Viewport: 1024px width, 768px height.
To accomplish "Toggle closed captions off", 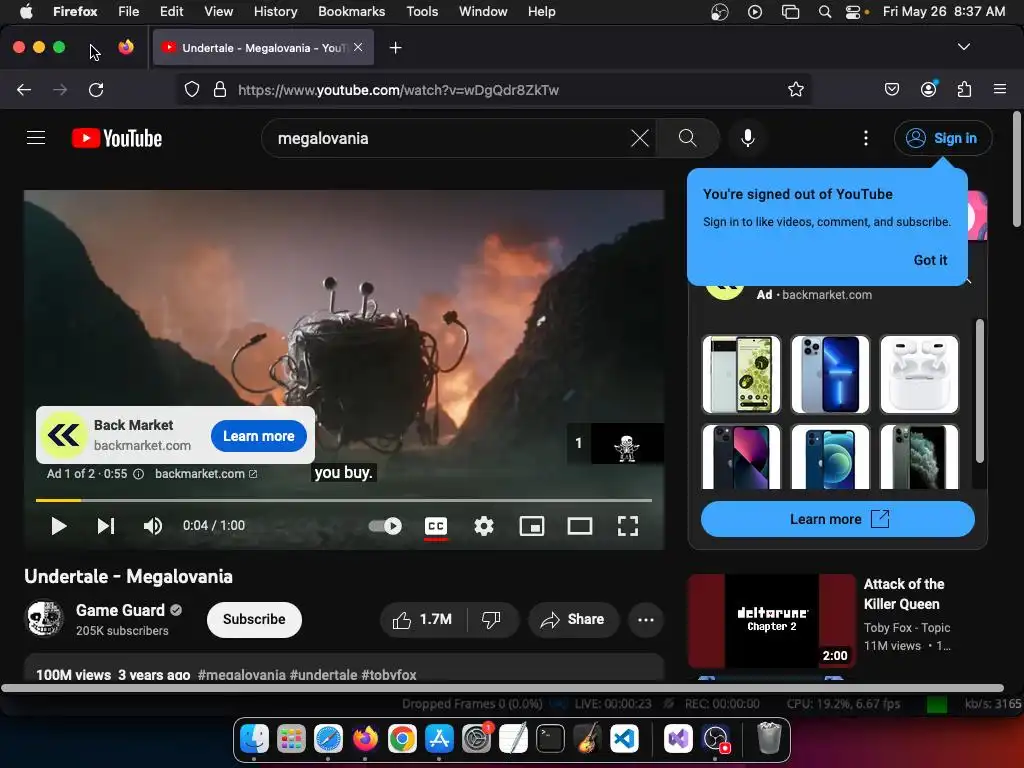I will point(436,526).
